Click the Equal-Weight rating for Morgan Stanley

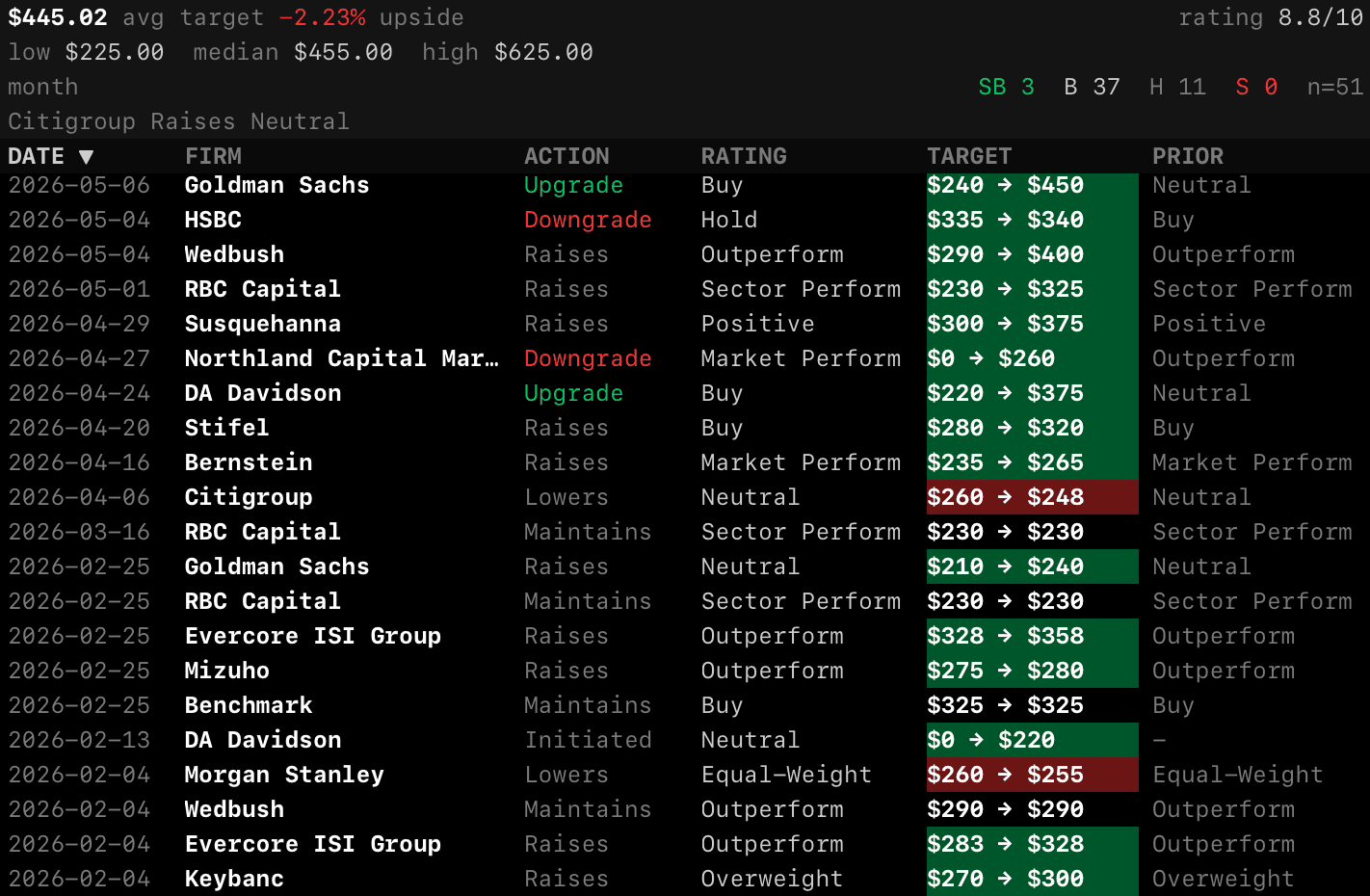(x=786, y=775)
